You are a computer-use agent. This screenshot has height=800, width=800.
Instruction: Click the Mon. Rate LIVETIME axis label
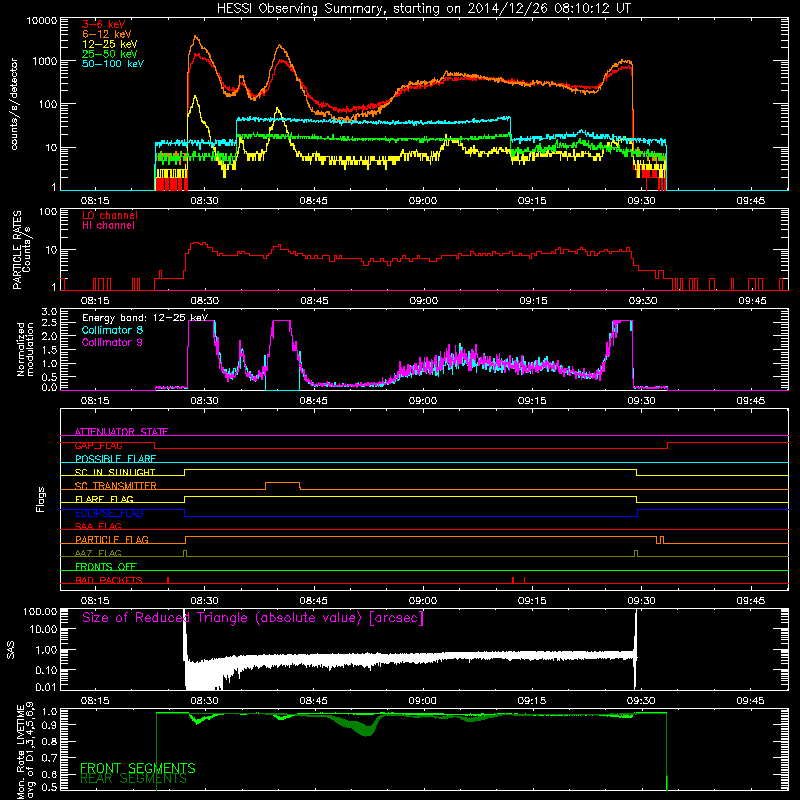[25, 751]
